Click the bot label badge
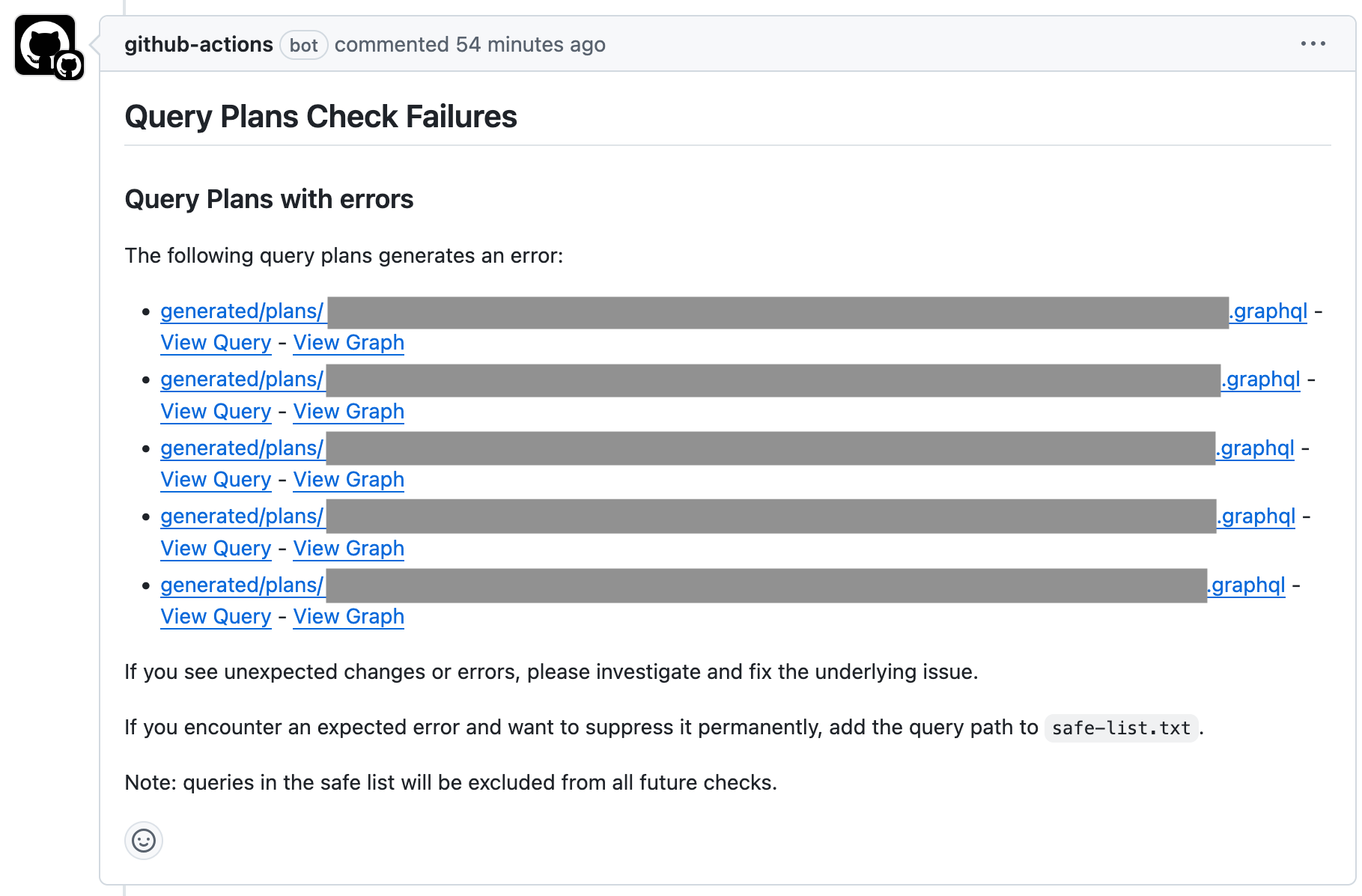This screenshot has height=896, width=1362. 303,46
